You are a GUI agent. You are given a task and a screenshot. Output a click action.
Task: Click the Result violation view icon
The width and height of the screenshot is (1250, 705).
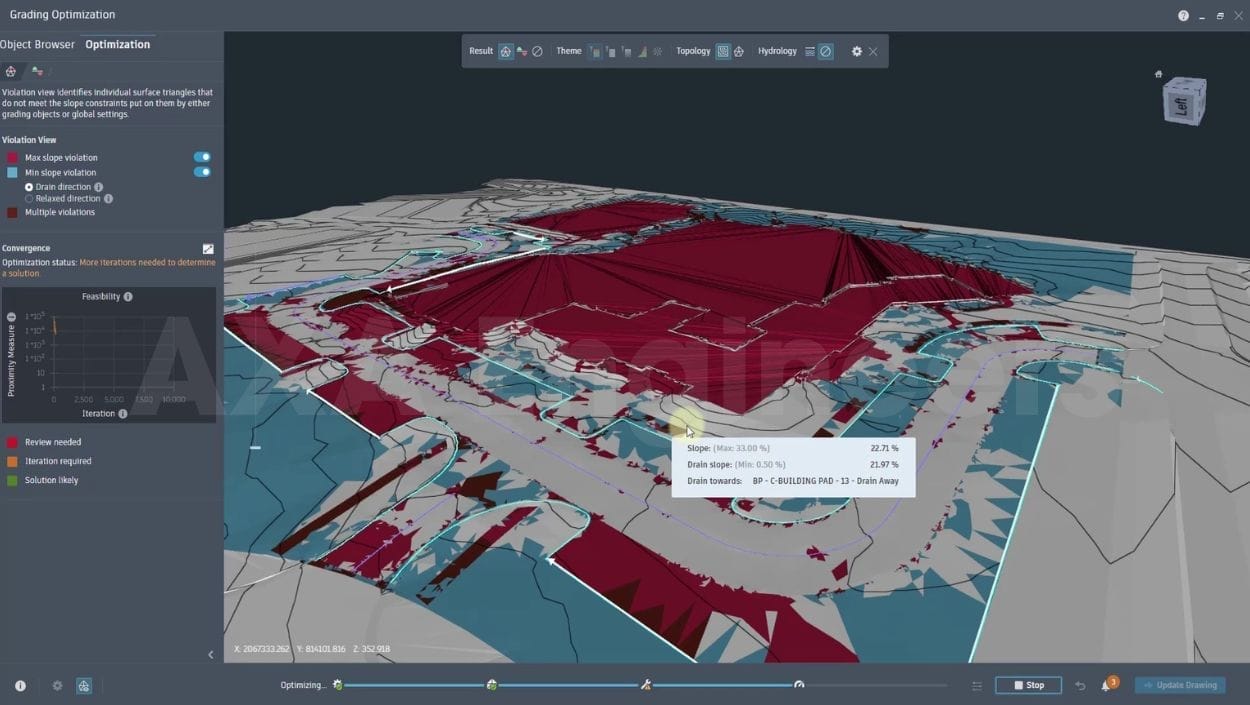[506, 51]
